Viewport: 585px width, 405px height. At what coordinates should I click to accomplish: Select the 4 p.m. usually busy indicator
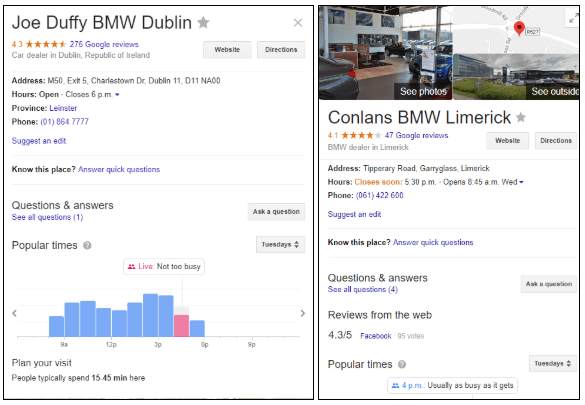453,386
